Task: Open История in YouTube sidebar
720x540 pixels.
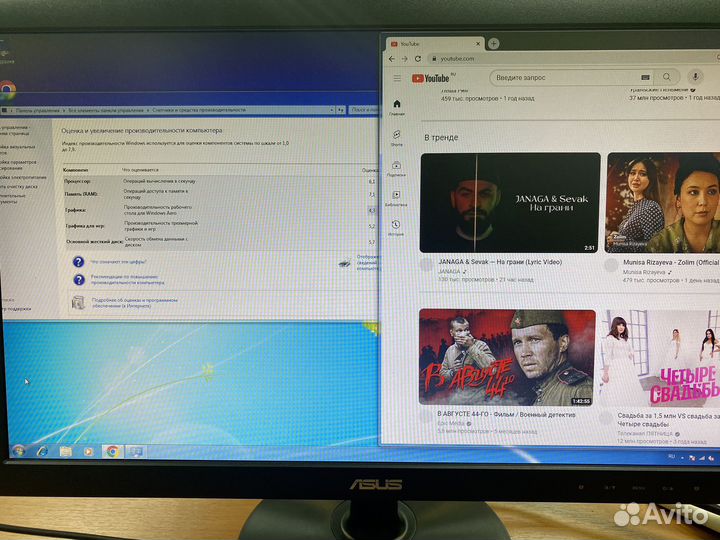Action: click(396, 228)
